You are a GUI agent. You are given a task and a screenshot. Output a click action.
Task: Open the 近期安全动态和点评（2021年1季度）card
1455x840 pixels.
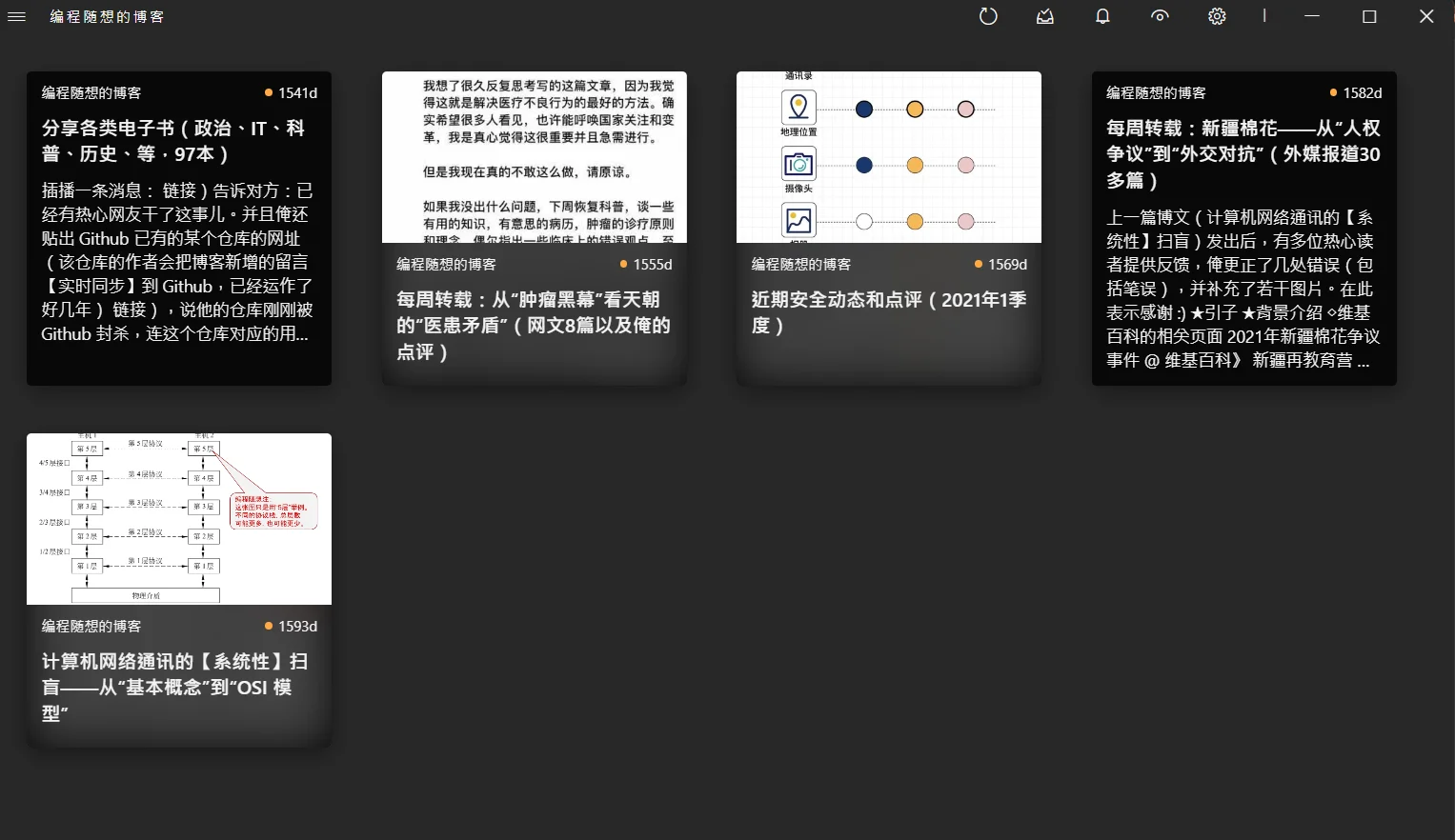(888, 314)
